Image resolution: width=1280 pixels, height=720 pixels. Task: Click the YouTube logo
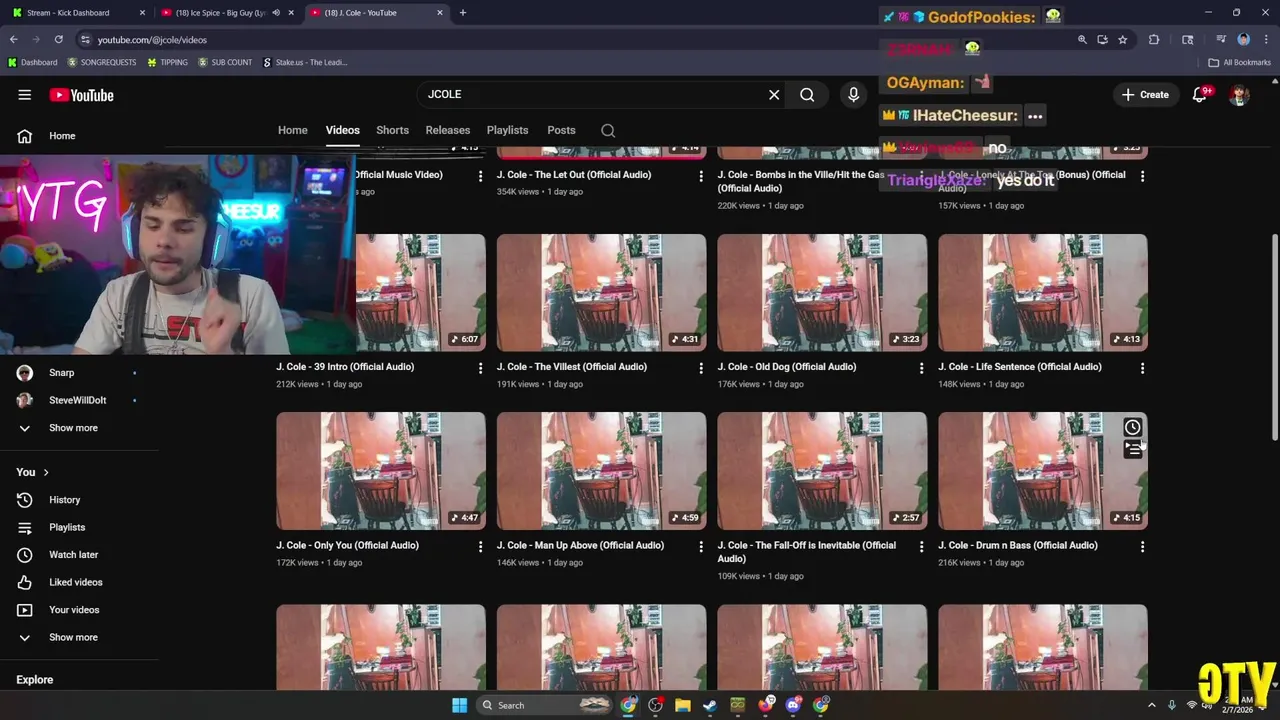click(x=82, y=95)
